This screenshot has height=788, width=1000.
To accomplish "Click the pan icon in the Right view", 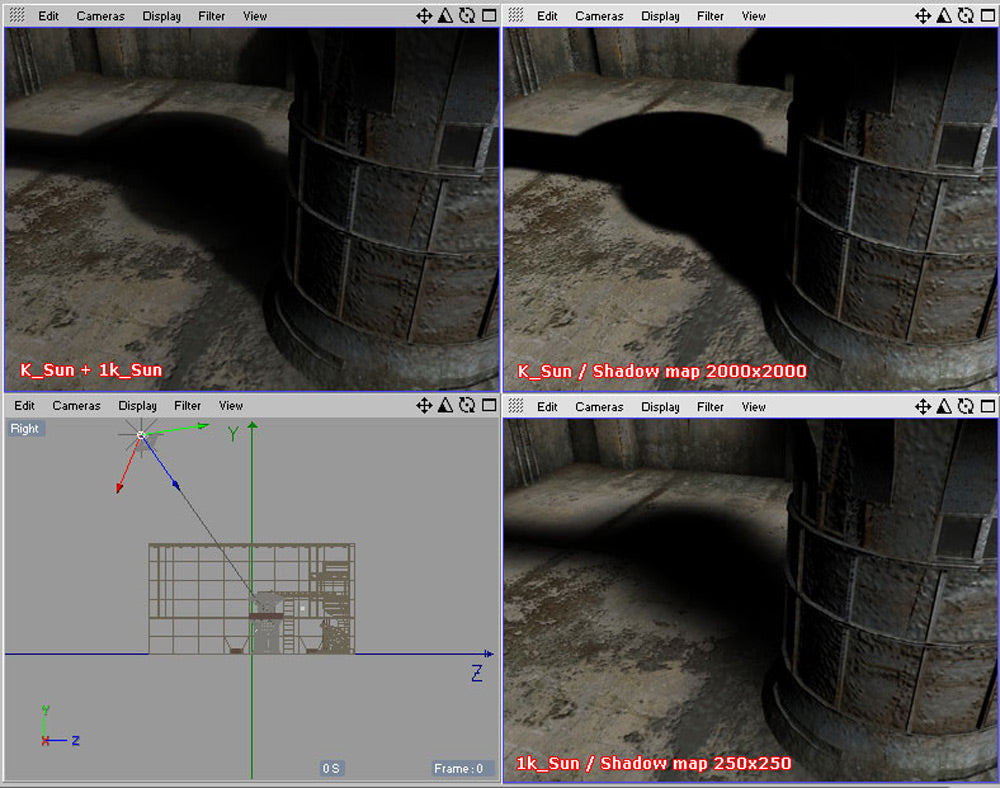I will [424, 406].
